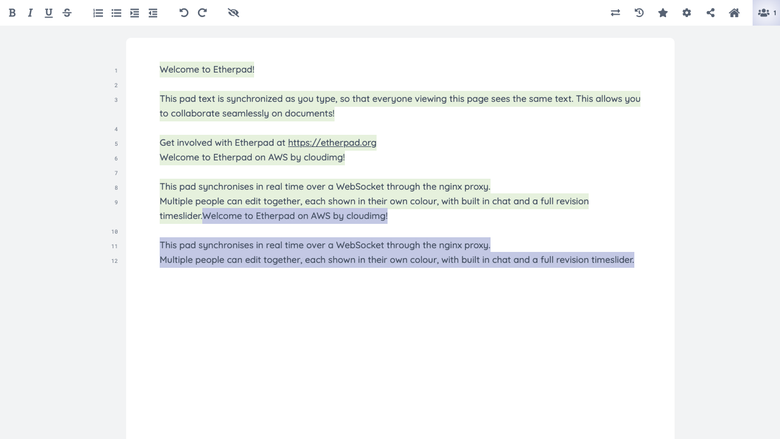Click line 6 'Welcome to Etherpad on AWS by cloudimg!'

pyautogui.click(x=252, y=158)
